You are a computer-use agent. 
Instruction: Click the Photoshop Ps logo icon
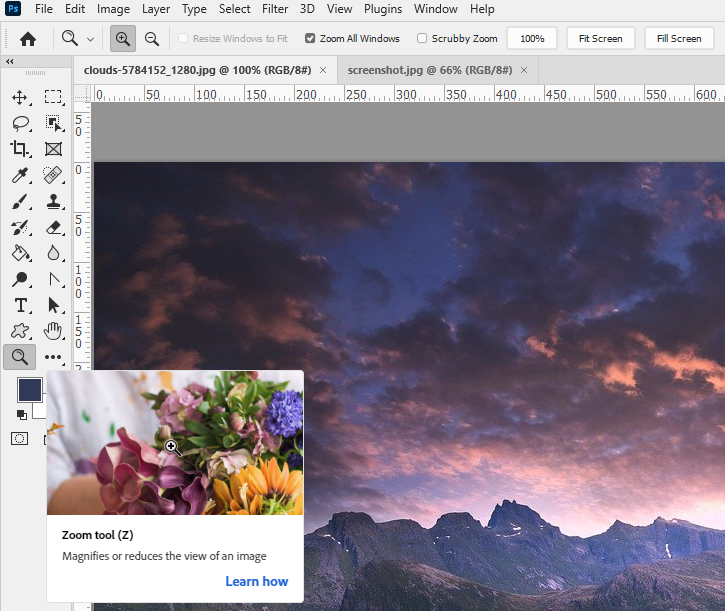point(13,8)
